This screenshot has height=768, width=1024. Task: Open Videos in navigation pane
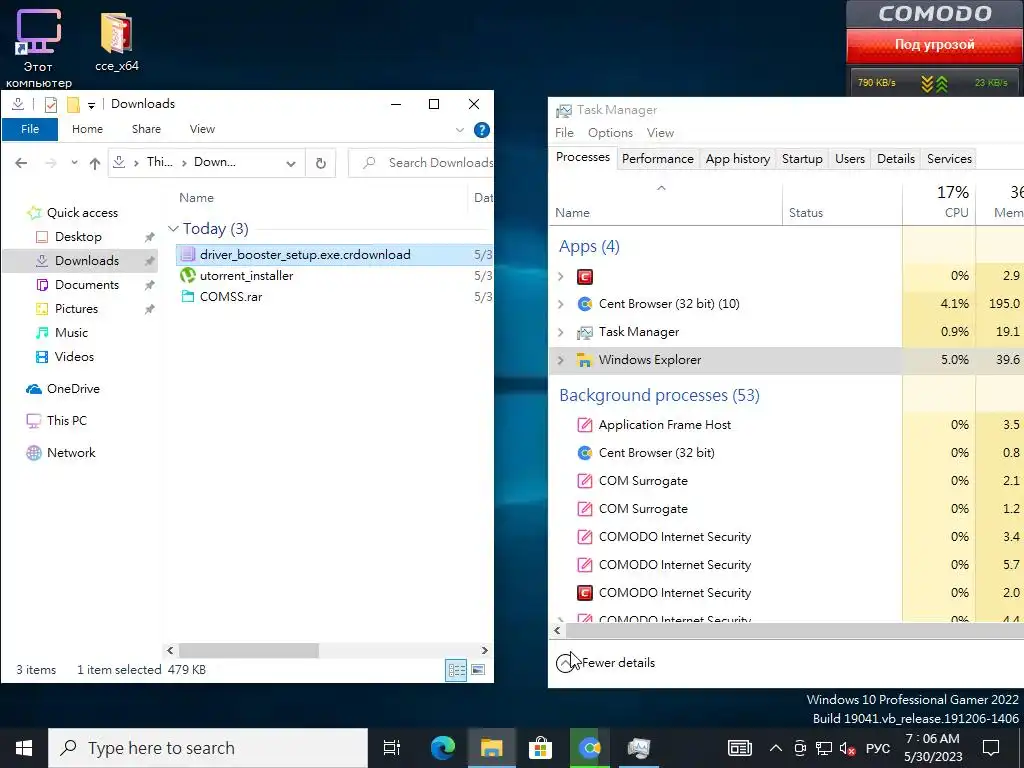tap(74, 357)
